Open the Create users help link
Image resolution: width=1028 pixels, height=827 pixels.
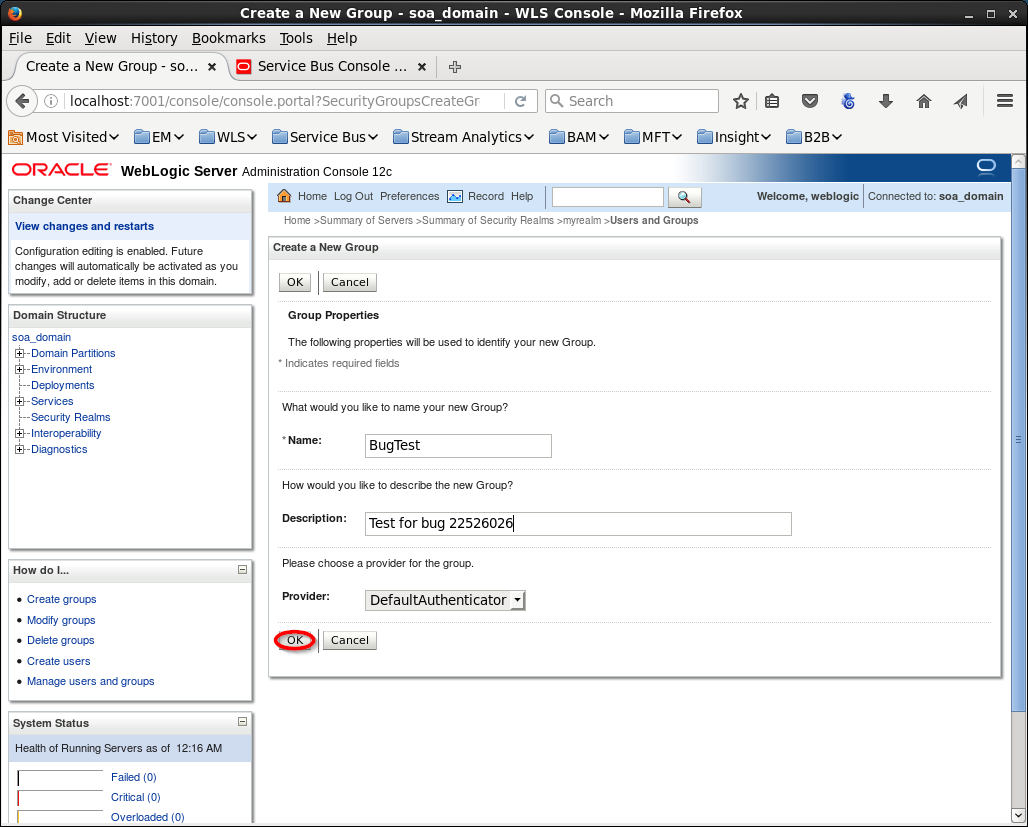(x=58, y=661)
